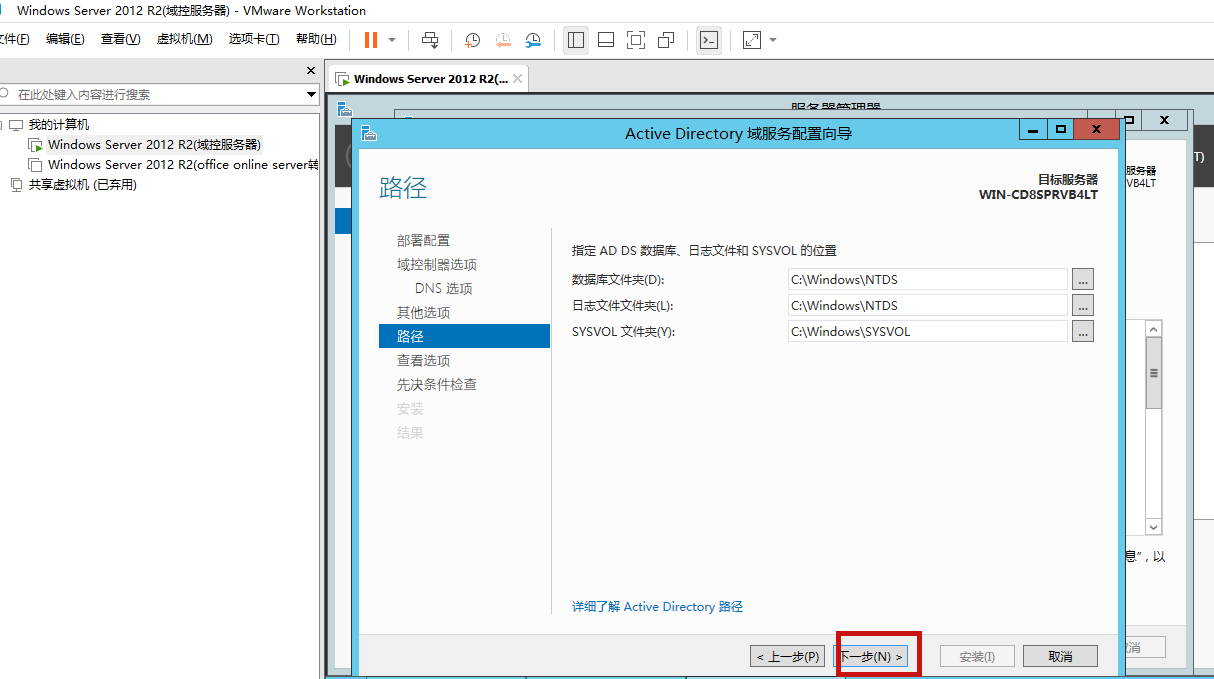
Task: Open the snapshot manager
Action: [x=533, y=40]
